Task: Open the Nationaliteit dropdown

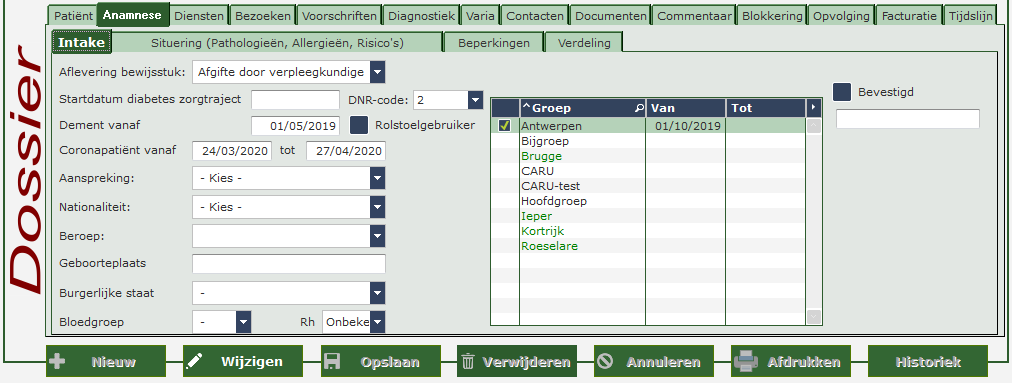Action: [x=378, y=207]
